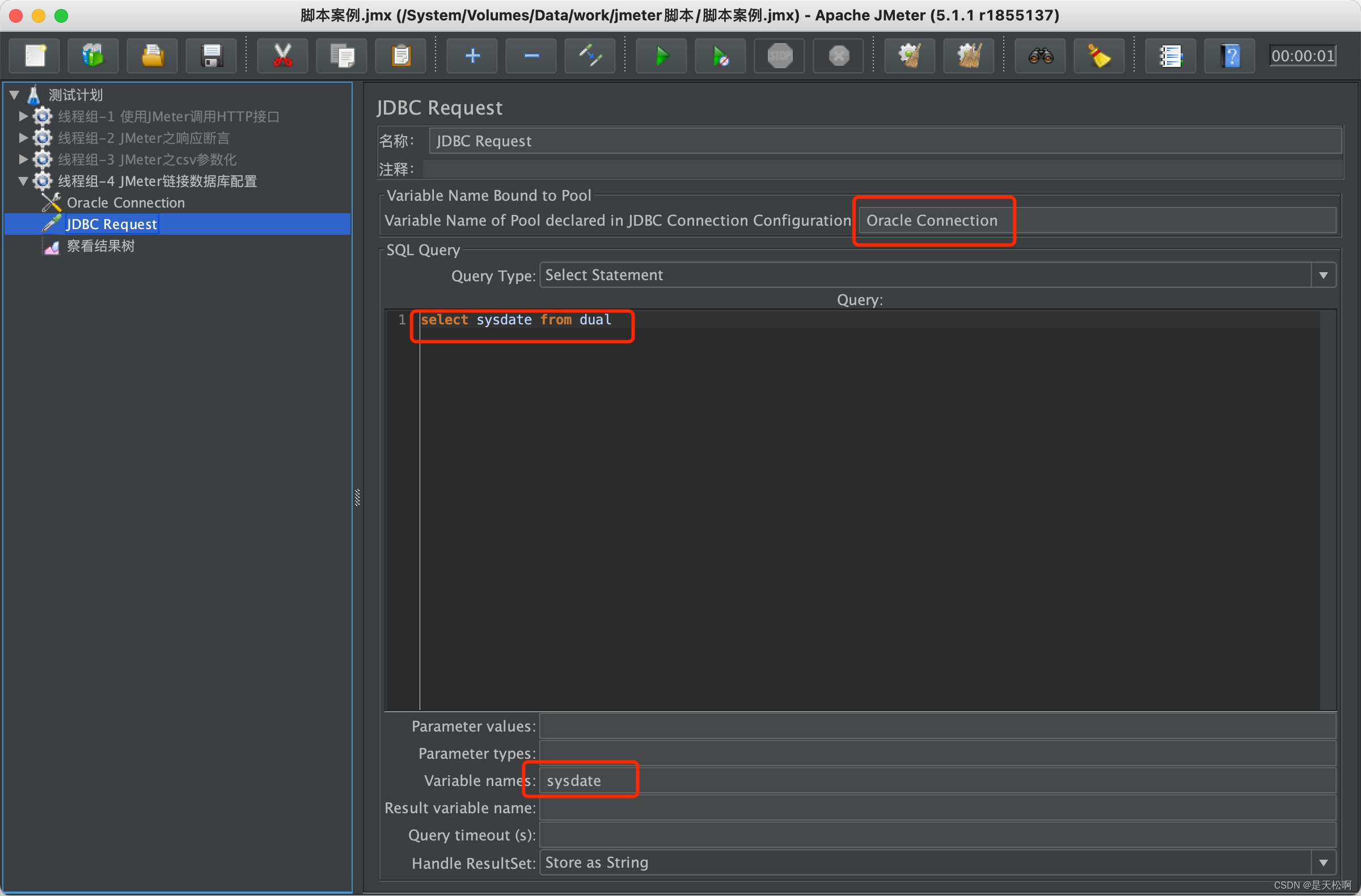The height and width of the screenshot is (896, 1361).
Task: Open Search with binoculars icon
Action: [1039, 56]
